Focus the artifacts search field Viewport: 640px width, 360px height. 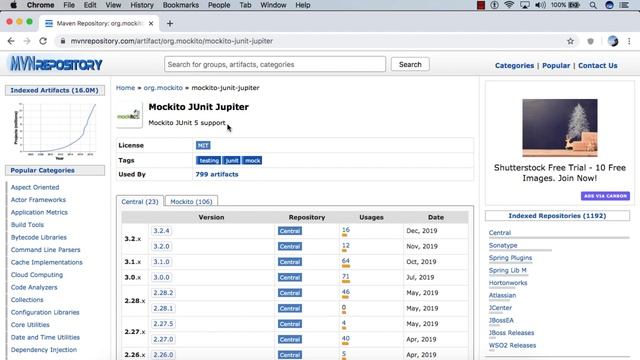[x=275, y=64]
